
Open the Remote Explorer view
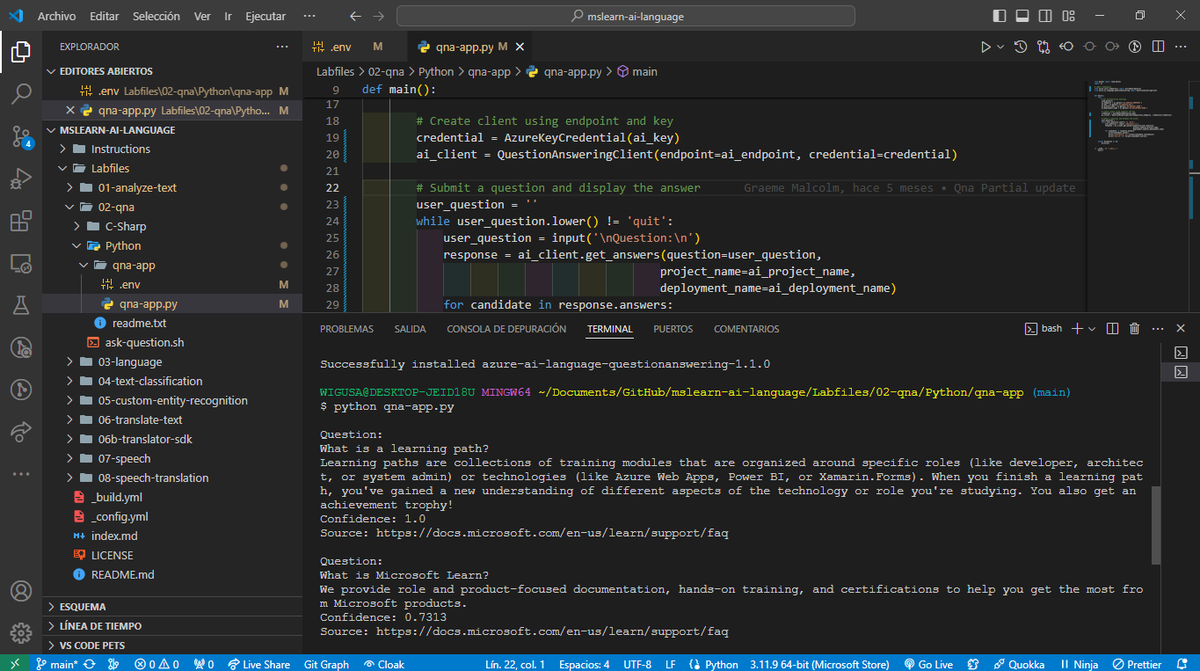tap(21, 264)
